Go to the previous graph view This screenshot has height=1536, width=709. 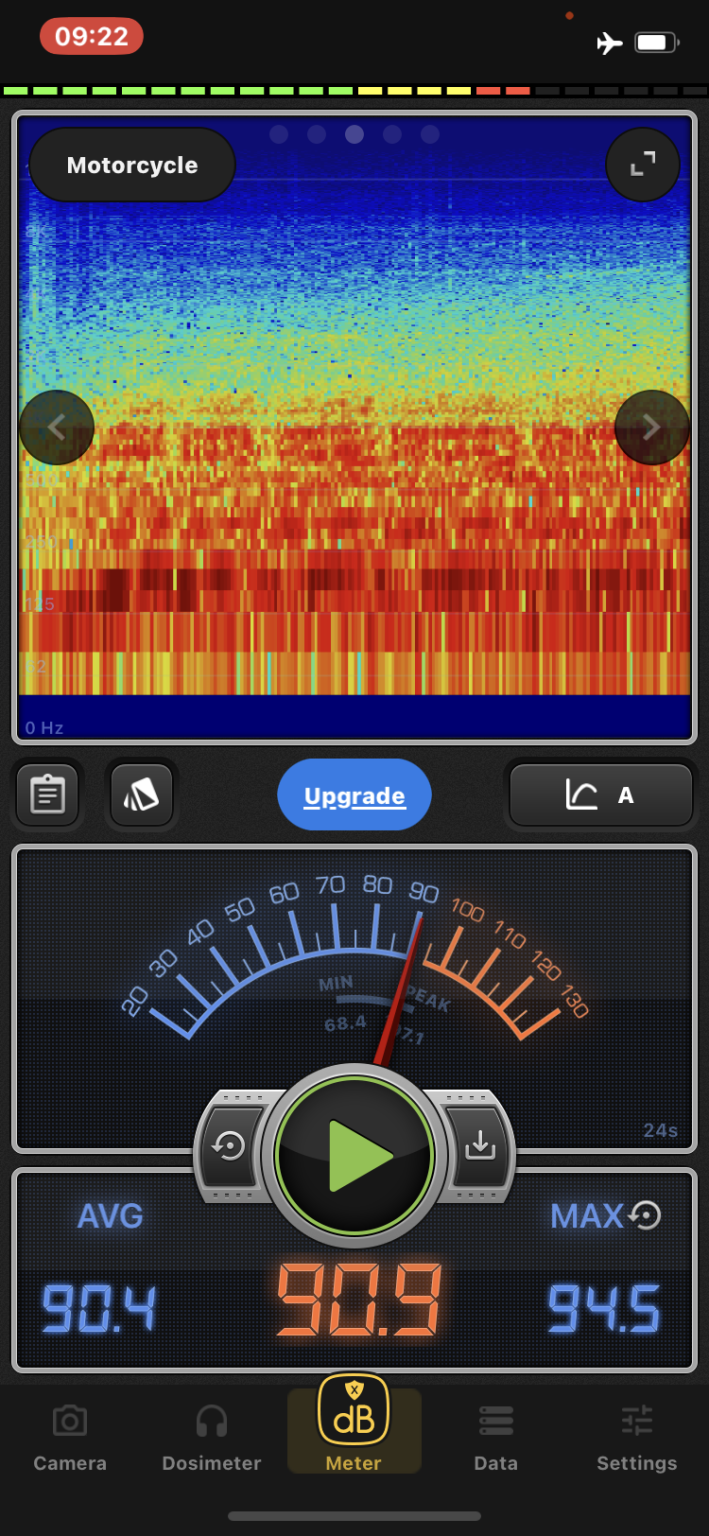coord(57,428)
